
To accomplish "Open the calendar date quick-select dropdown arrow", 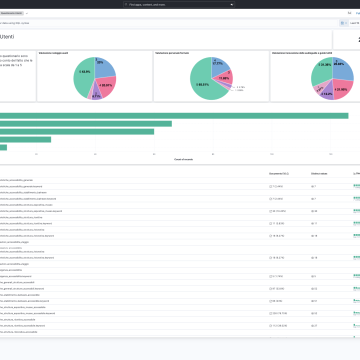I will click(346, 23).
